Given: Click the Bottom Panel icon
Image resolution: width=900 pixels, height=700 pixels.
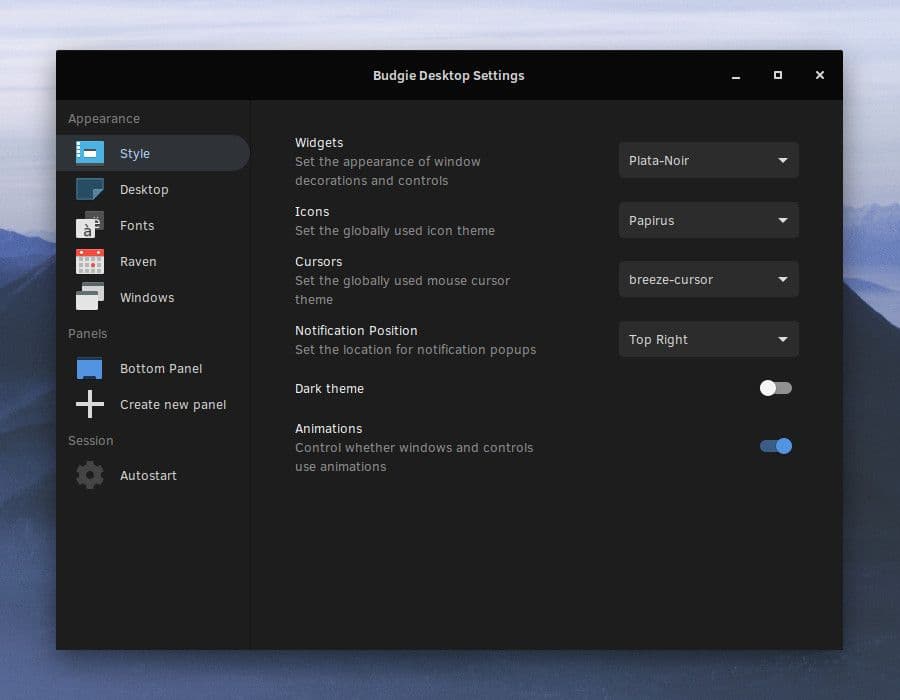Looking at the screenshot, I should coord(90,368).
